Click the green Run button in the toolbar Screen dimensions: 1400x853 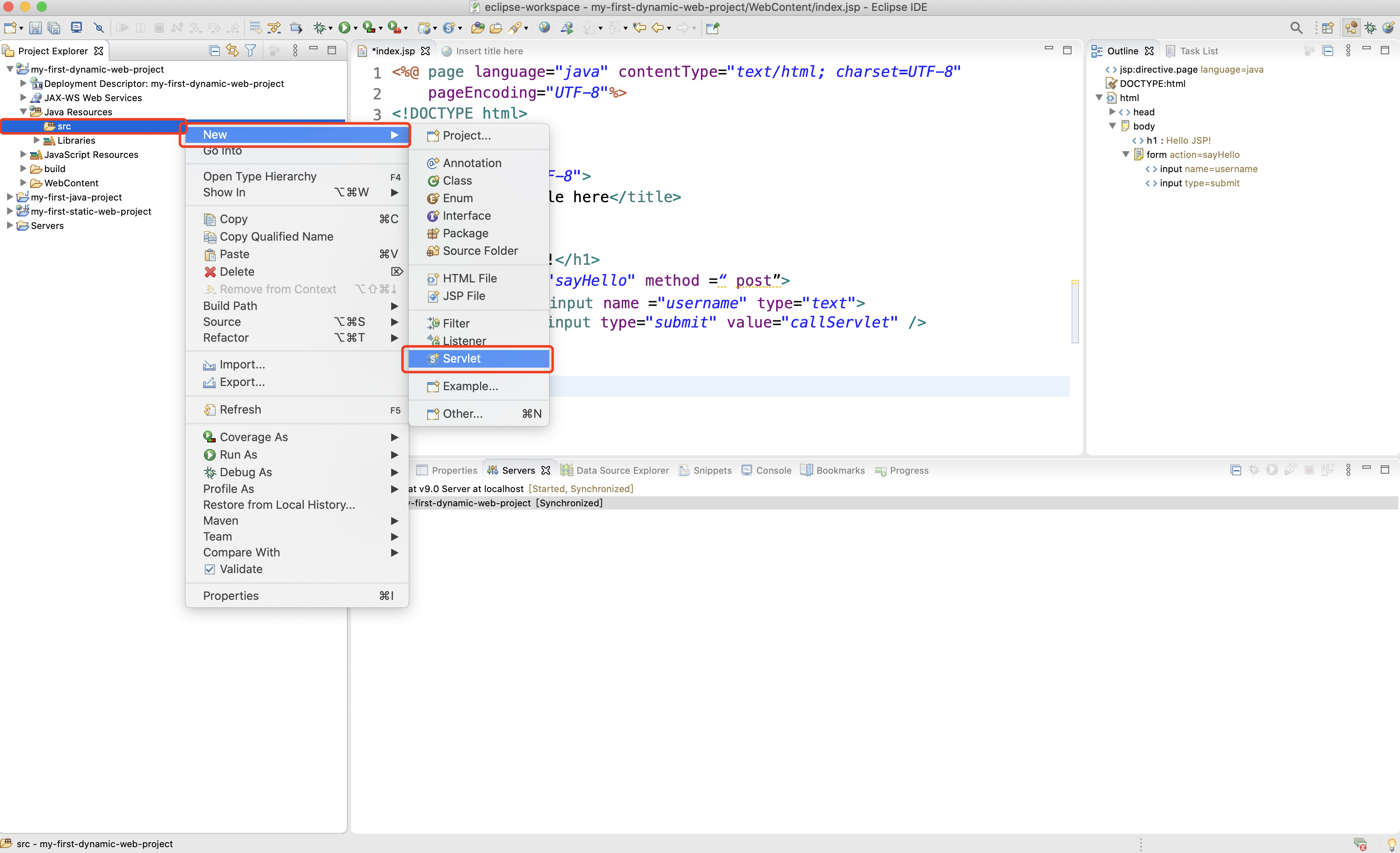(344, 27)
